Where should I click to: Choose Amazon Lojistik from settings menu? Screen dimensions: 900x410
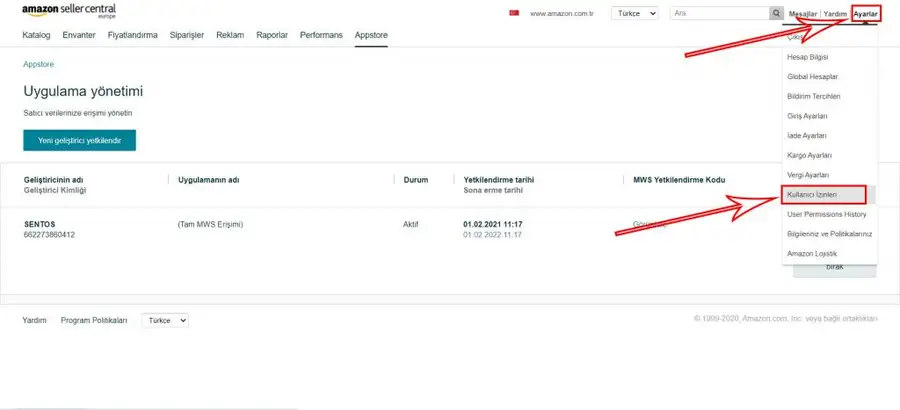point(812,253)
